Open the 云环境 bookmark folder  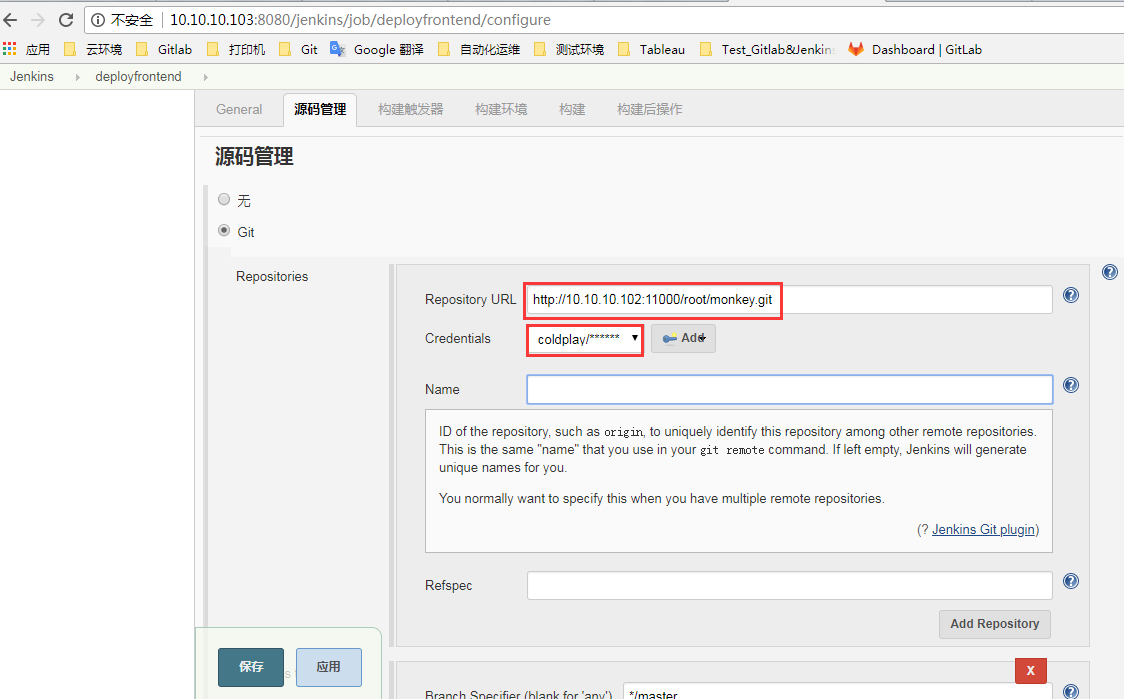(x=93, y=49)
